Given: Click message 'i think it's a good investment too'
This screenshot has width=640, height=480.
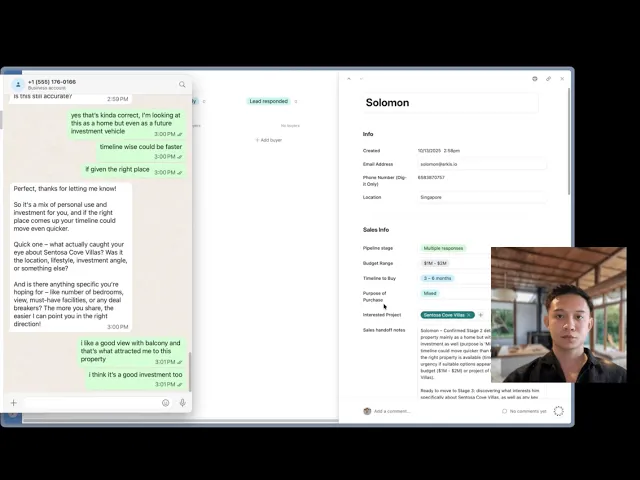Looking at the screenshot, I should (136, 379).
